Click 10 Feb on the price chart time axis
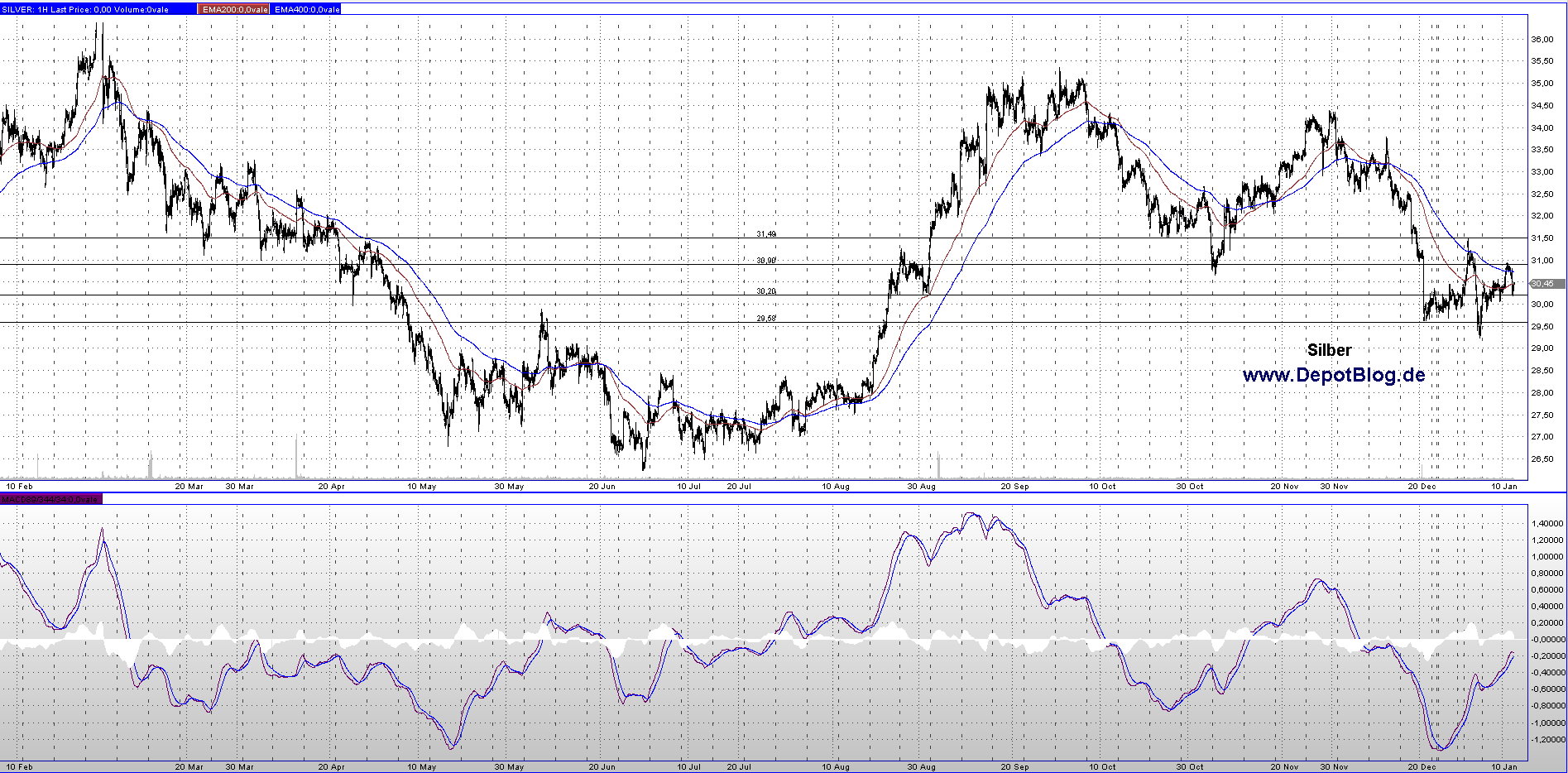Viewport: 1568px width, 773px height. (x=19, y=487)
